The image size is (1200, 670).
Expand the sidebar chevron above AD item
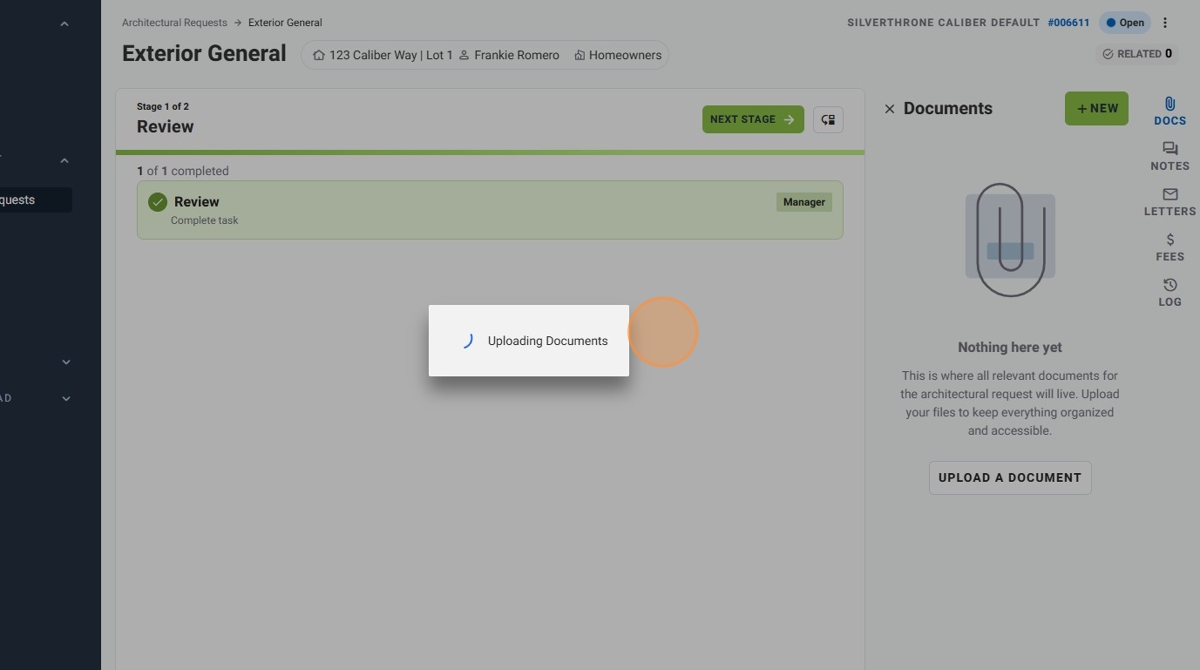click(66, 362)
